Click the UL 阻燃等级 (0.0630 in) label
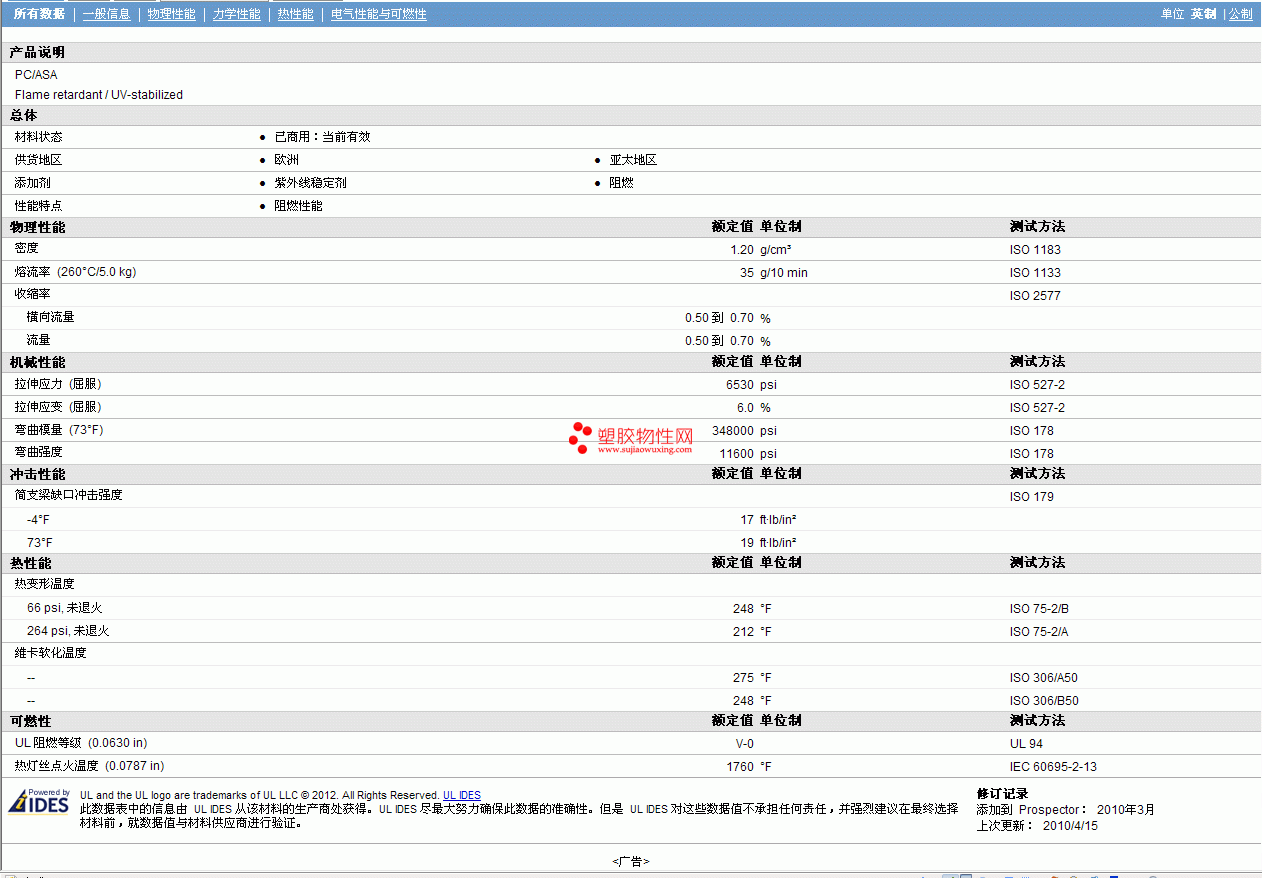This screenshot has width=1262, height=878. (x=81, y=743)
